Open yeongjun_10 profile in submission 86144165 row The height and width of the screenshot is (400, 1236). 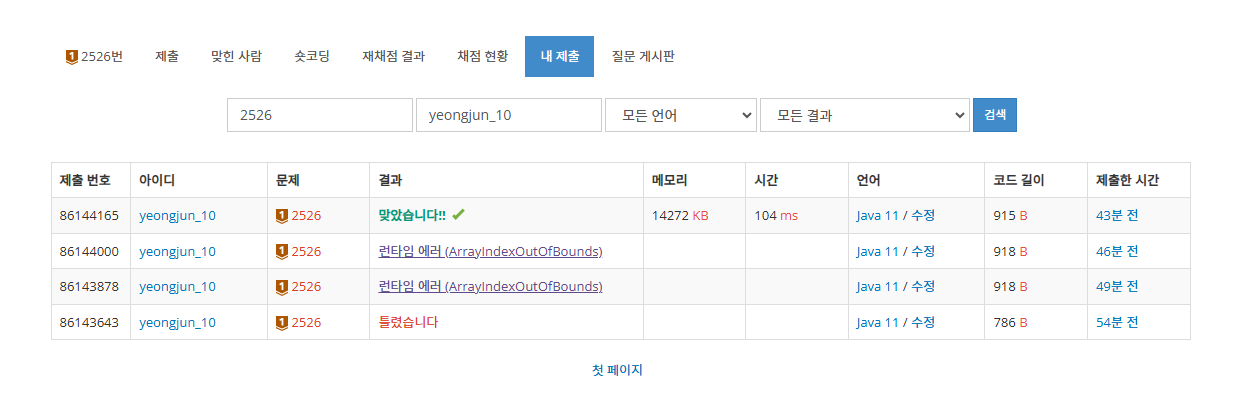pyautogui.click(x=177, y=215)
